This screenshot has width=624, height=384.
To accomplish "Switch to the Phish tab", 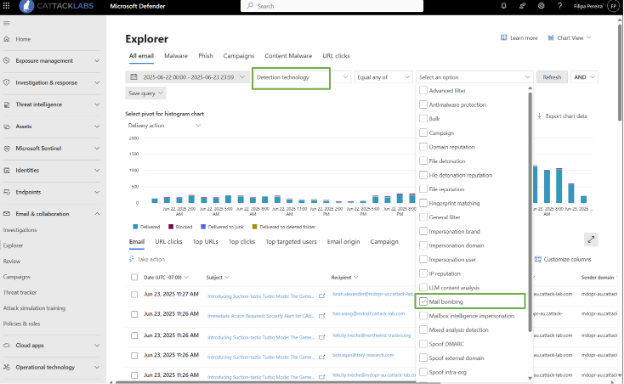I will pyautogui.click(x=205, y=56).
